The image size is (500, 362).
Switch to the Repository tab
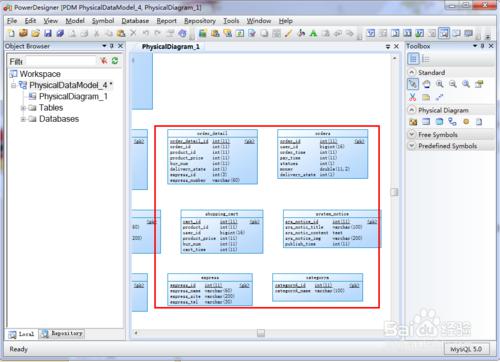[62, 334]
